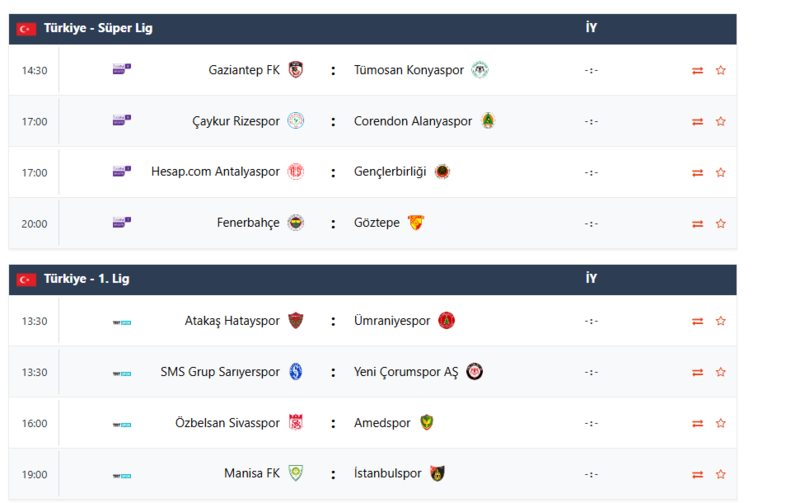
Task: Click the Göztepe club crest
Action: pyautogui.click(x=416, y=223)
